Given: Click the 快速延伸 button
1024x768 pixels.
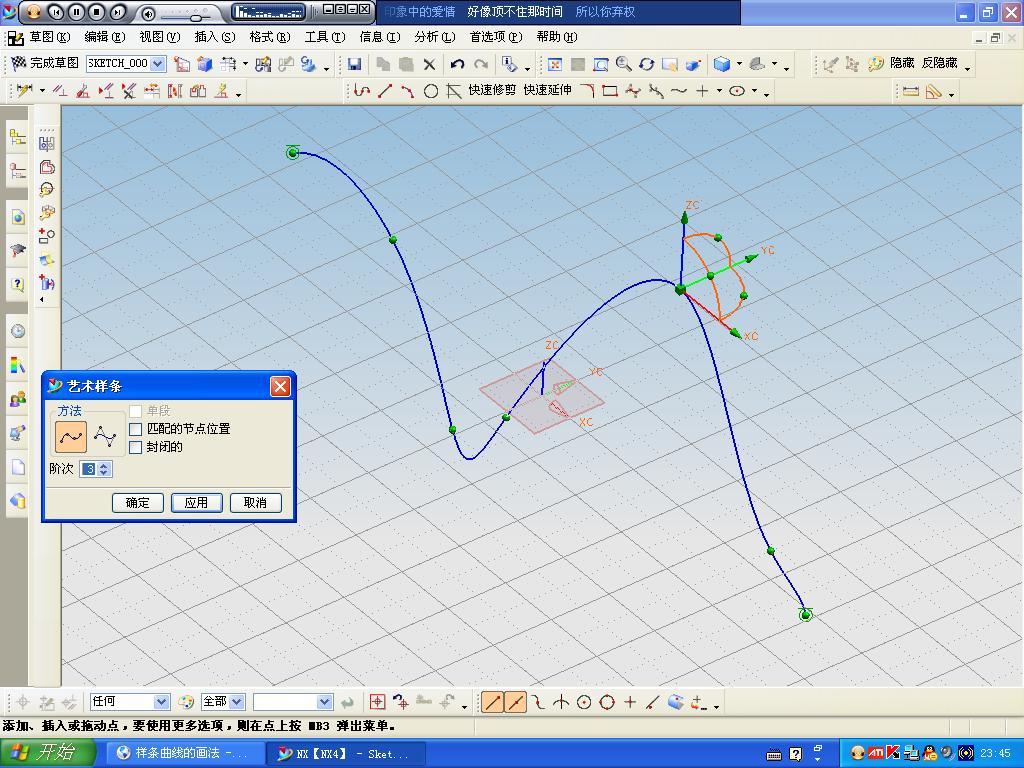Looking at the screenshot, I should (x=547, y=90).
